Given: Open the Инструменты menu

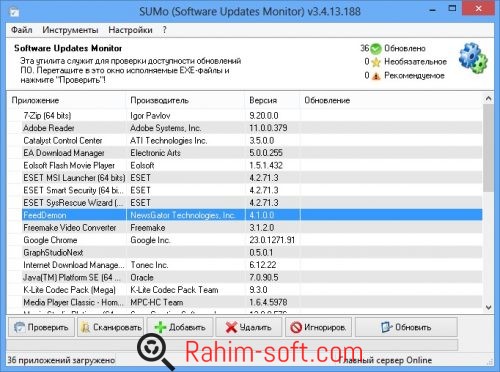Looking at the screenshot, I should pyautogui.click(x=70, y=30).
